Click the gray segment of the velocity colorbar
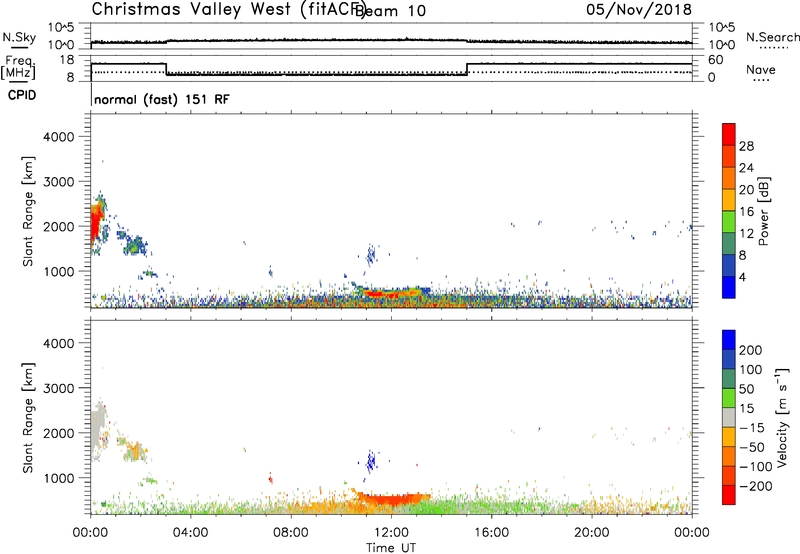This screenshot has width=800, height=554. point(729,418)
